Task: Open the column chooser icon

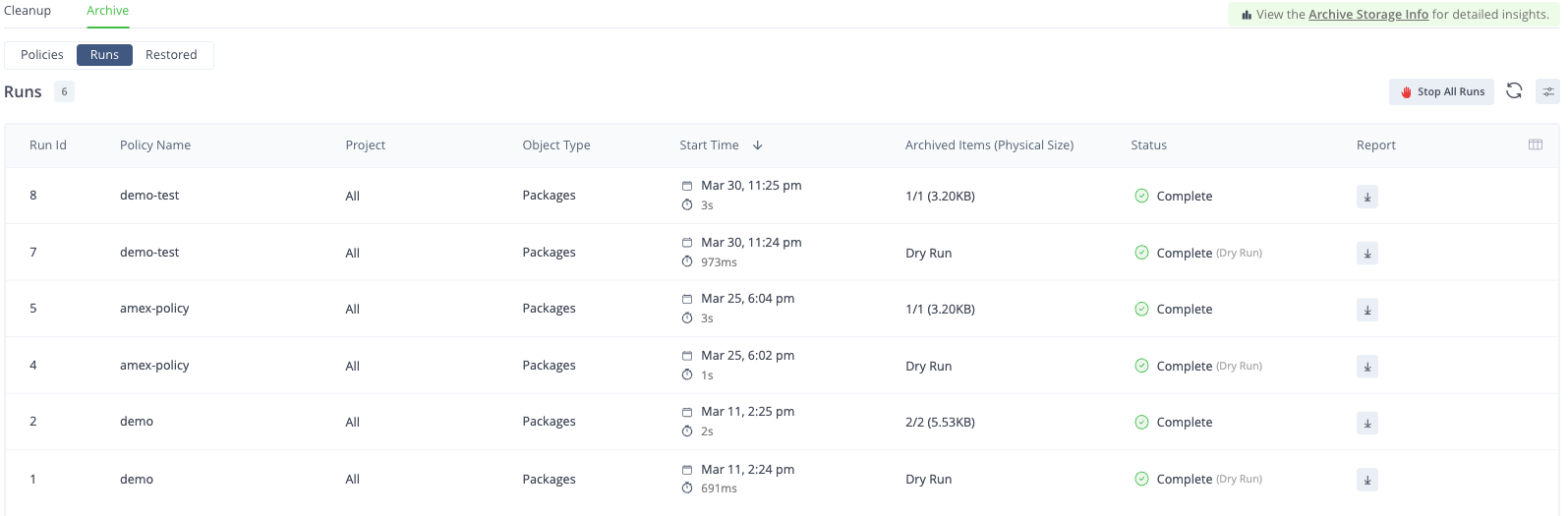Action: click(x=1536, y=144)
